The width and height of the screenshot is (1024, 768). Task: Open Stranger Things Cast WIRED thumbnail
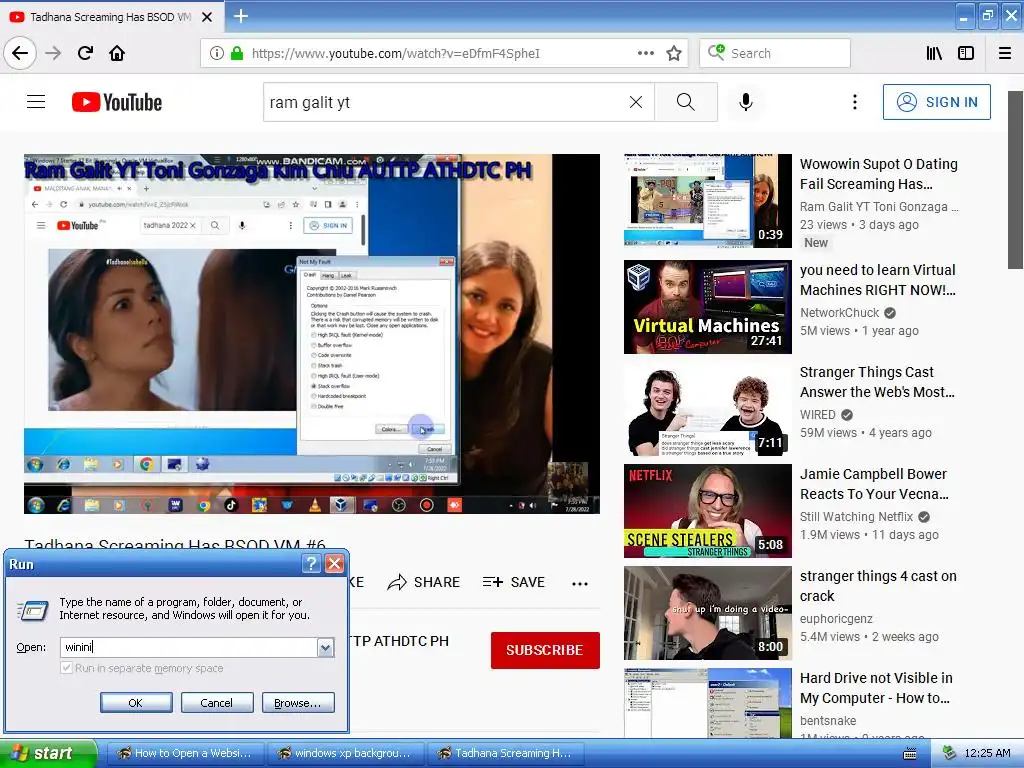[x=707, y=409]
